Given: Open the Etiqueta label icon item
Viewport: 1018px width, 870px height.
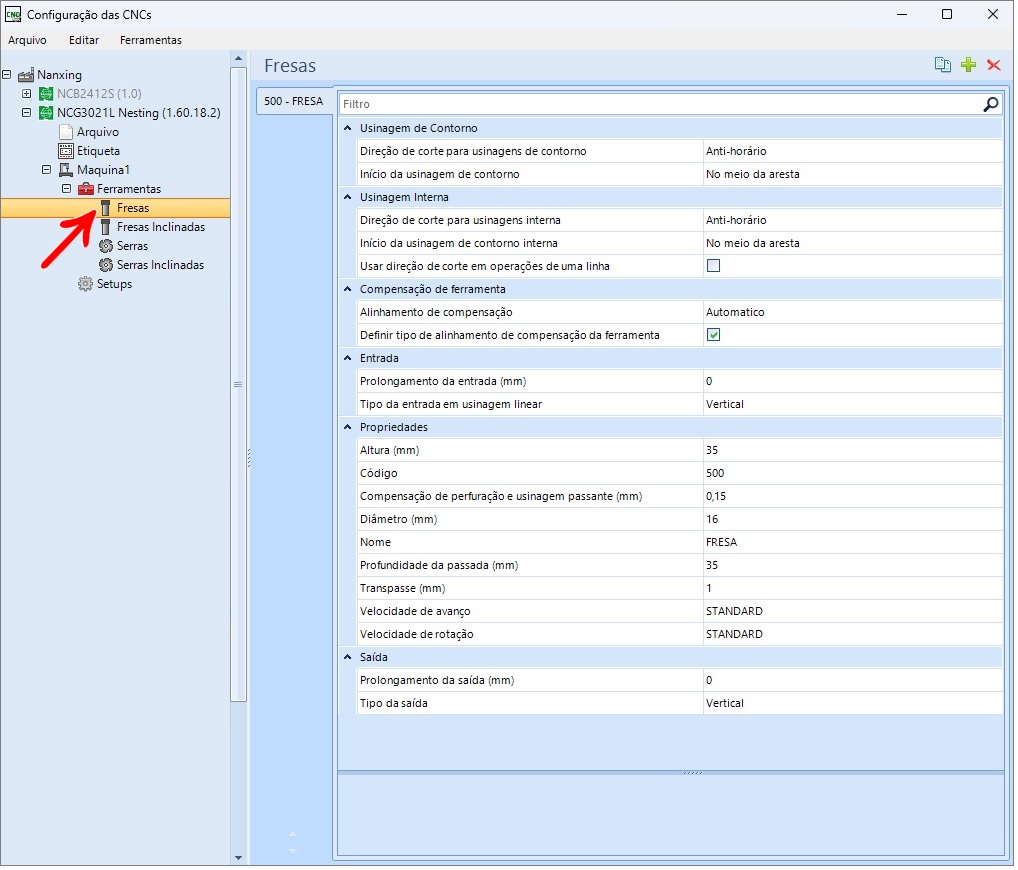Looking at the screenshot, I should click(66, 151).
